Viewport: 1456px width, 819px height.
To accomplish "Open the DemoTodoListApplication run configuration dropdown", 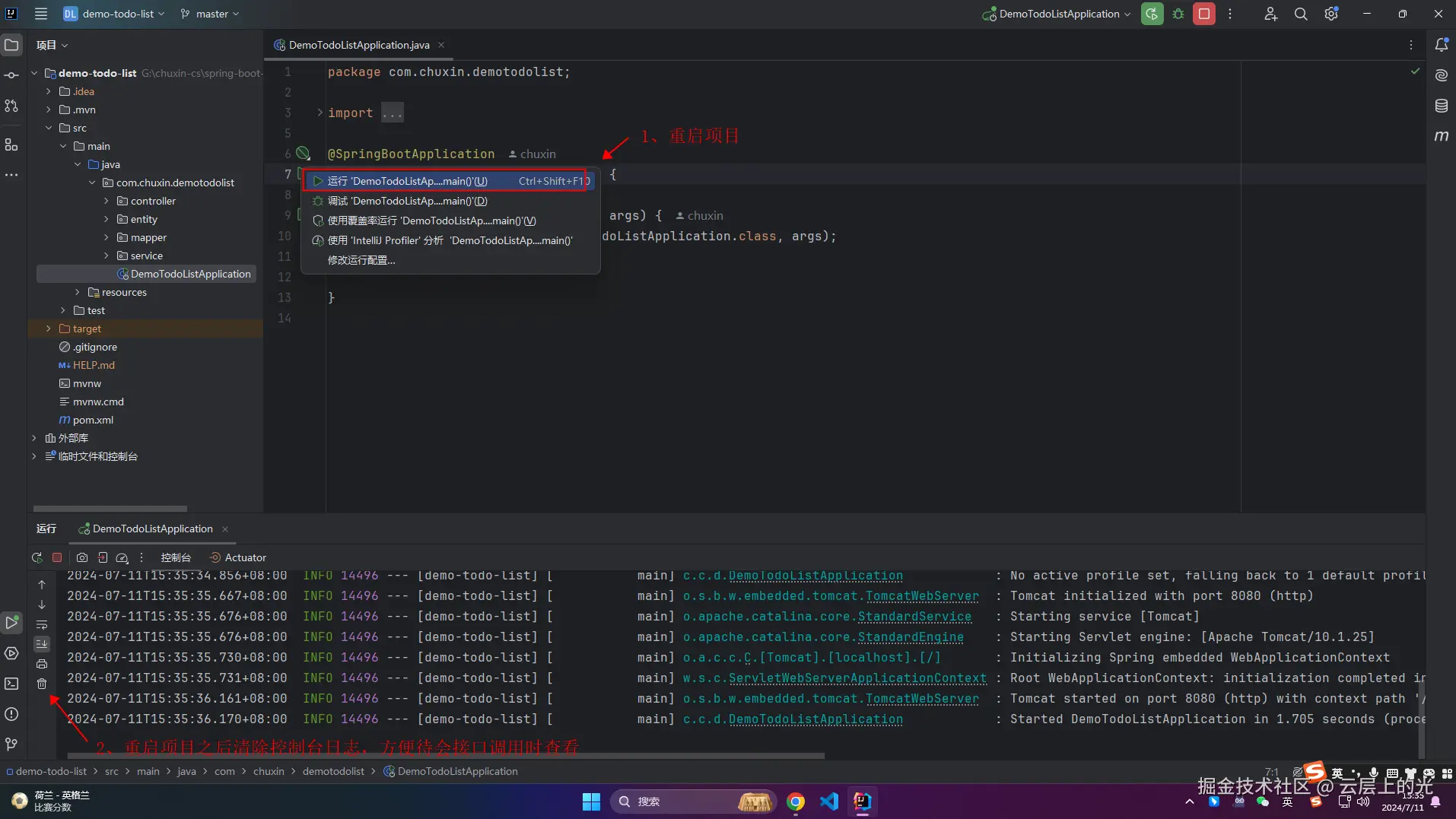I will pyautogui.click(x=1057, y=14).
